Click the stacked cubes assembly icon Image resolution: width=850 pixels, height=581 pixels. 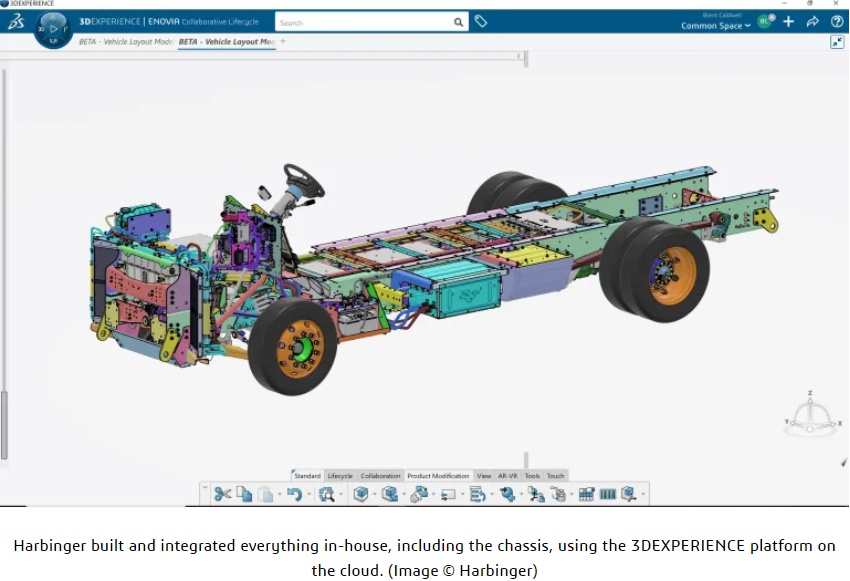[390, 494]
